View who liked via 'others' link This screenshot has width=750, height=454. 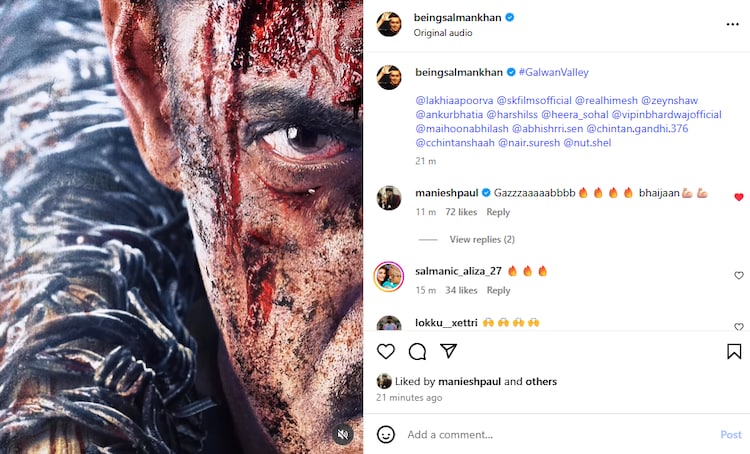542,381
